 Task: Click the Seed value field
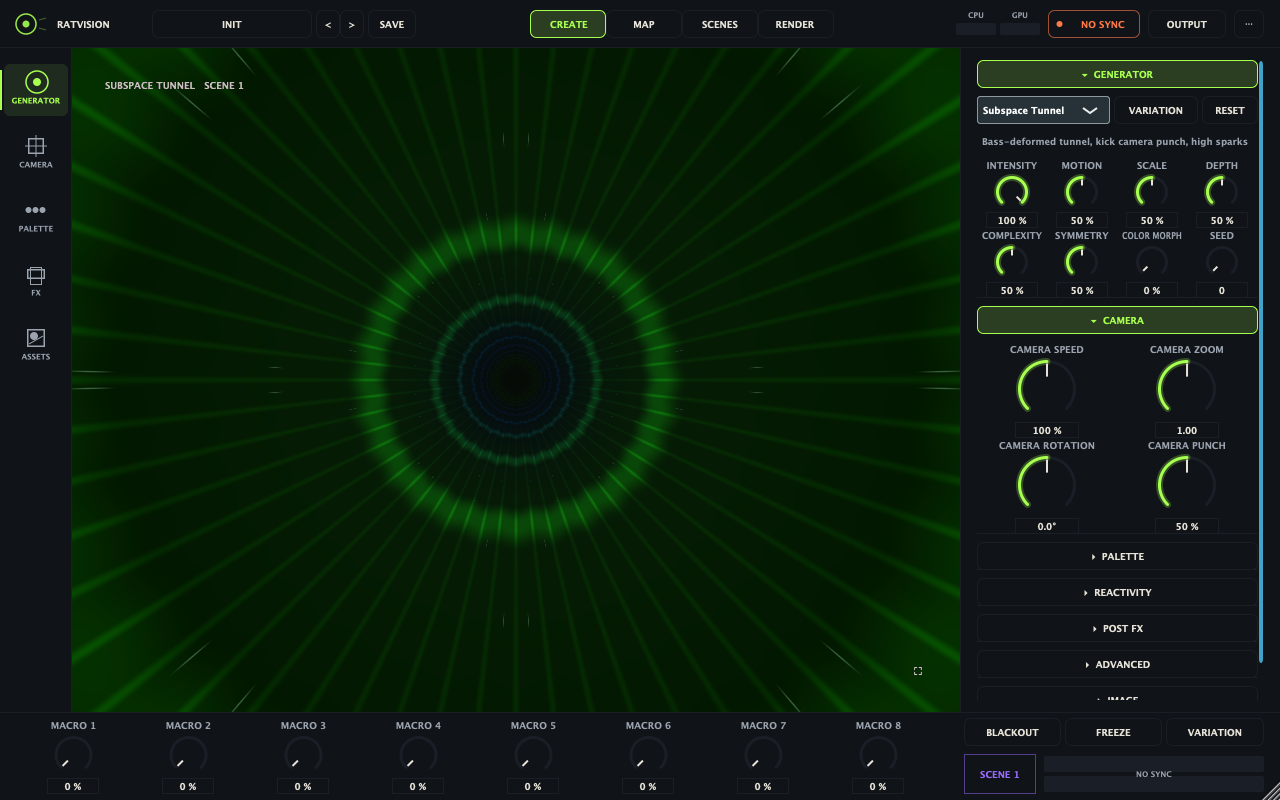coord(1222,290)
